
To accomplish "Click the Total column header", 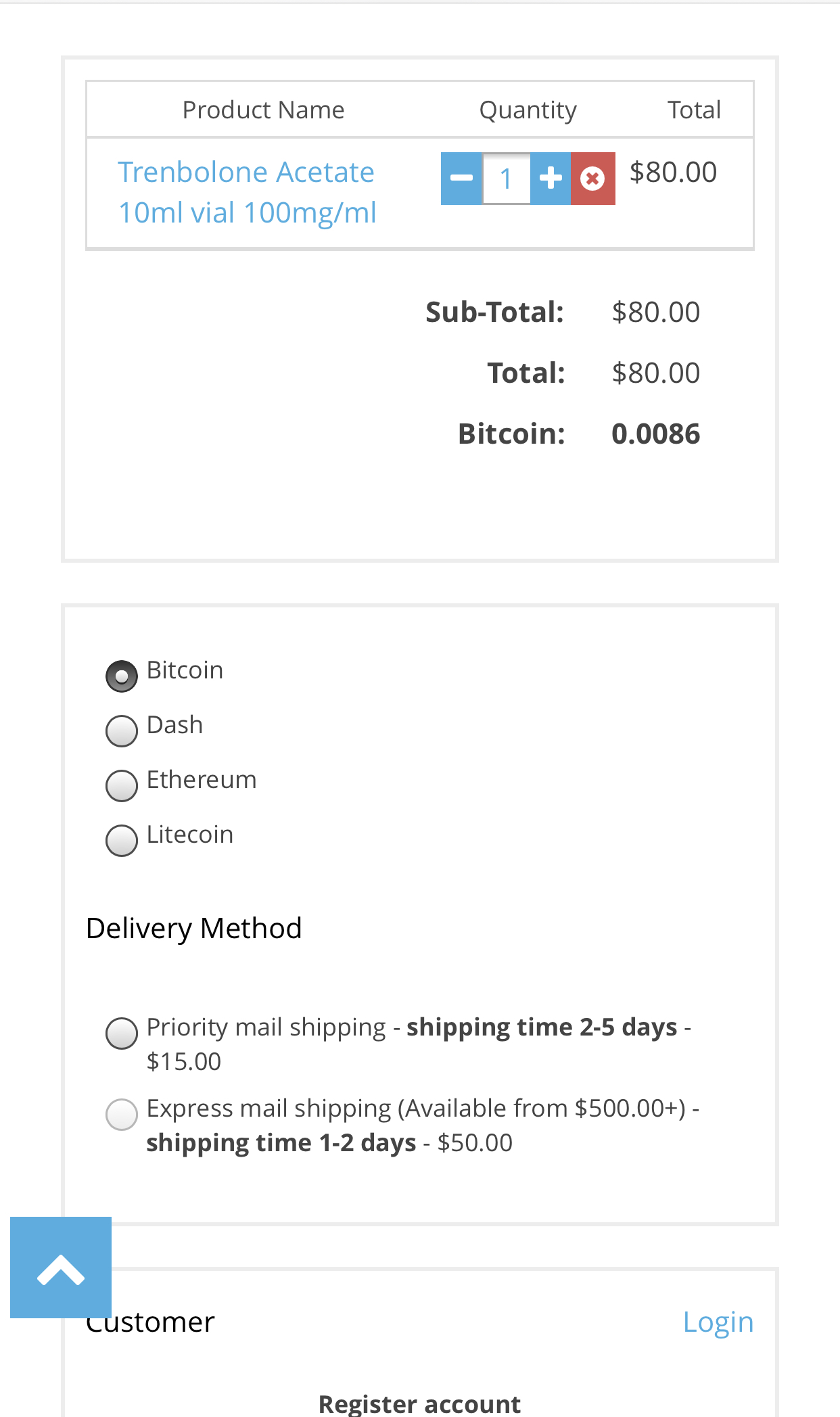I will pos(694,110).
